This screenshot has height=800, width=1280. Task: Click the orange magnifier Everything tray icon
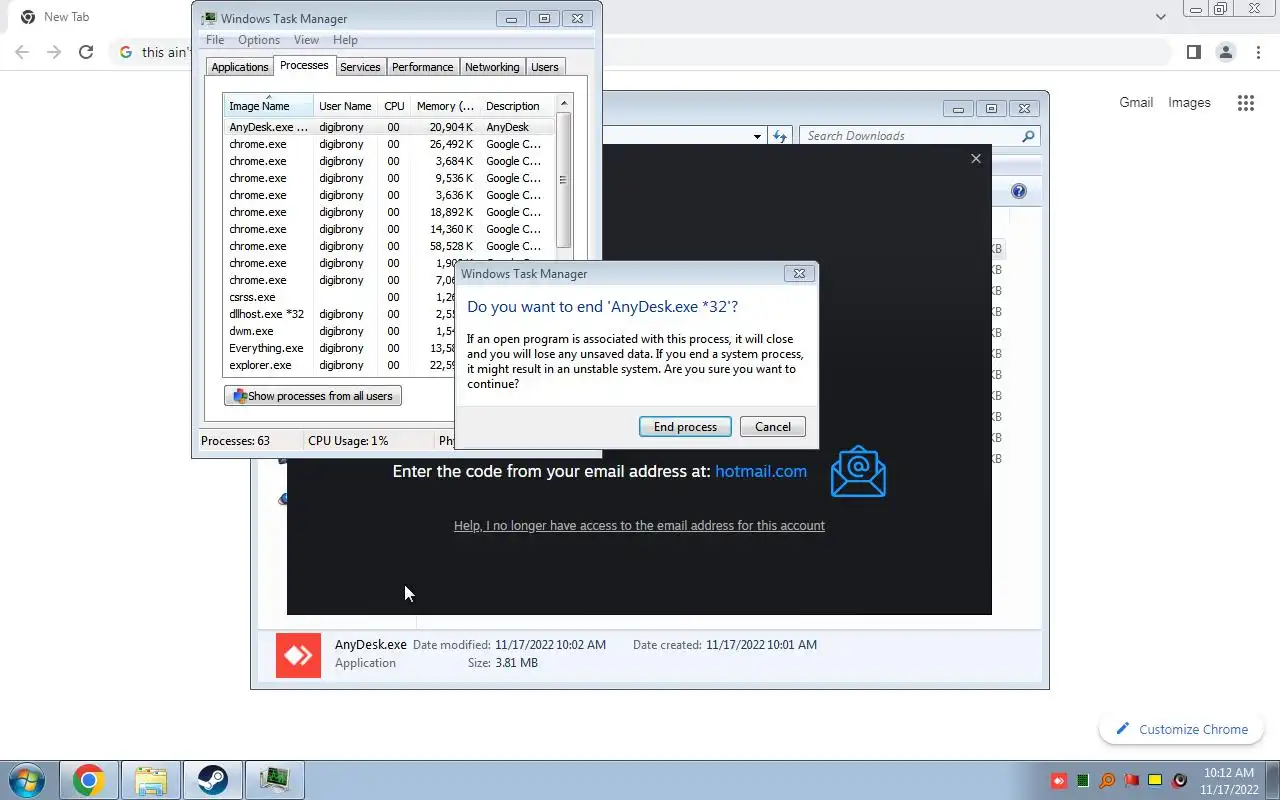coord(1107,780)
